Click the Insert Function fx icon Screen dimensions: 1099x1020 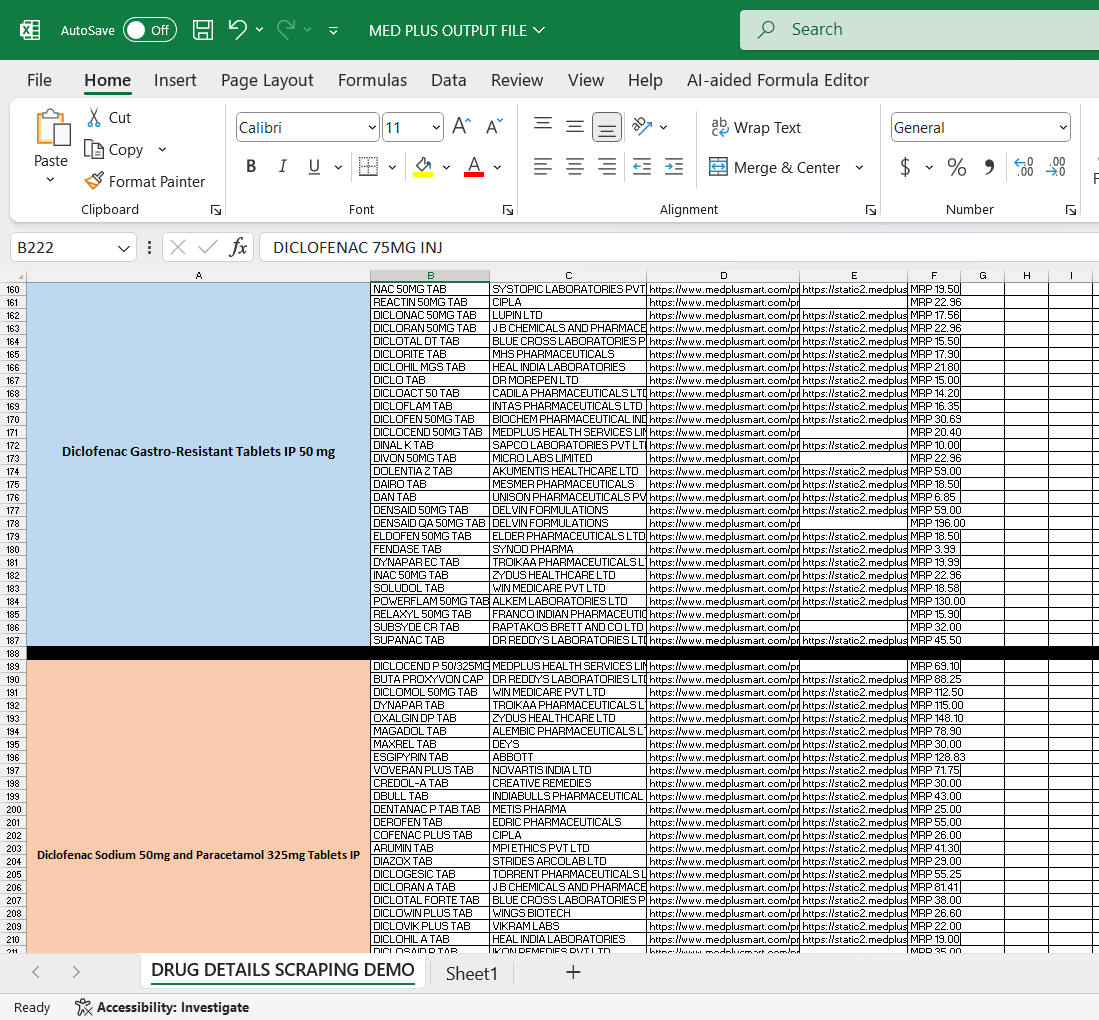coord(238,247)
